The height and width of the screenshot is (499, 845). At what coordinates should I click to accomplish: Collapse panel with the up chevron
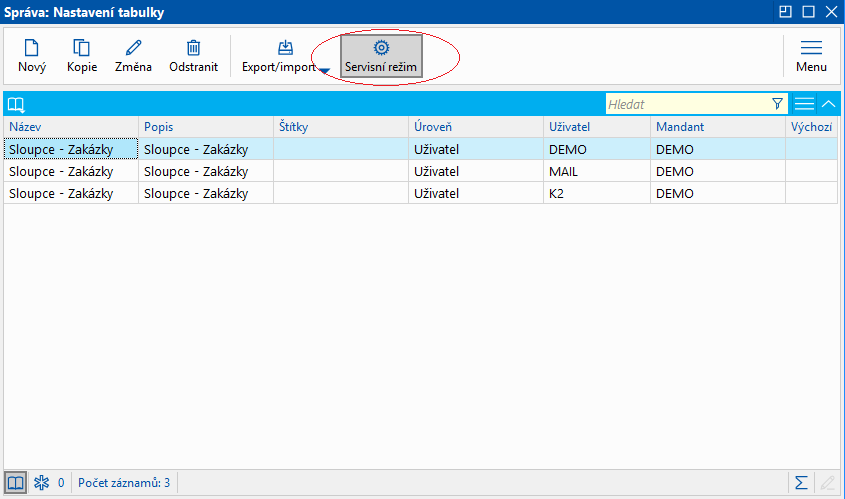click(x=828, y=104)
